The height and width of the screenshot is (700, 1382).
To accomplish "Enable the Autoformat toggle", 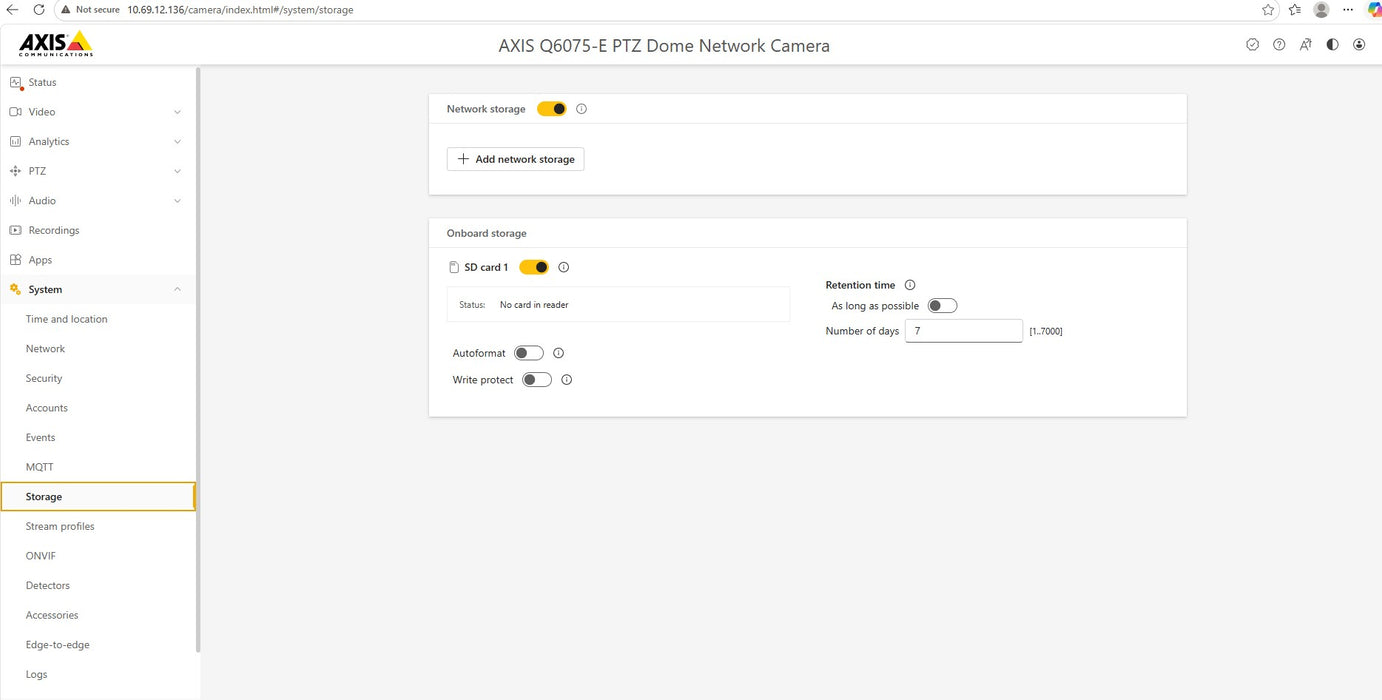I will pos(529,353).
